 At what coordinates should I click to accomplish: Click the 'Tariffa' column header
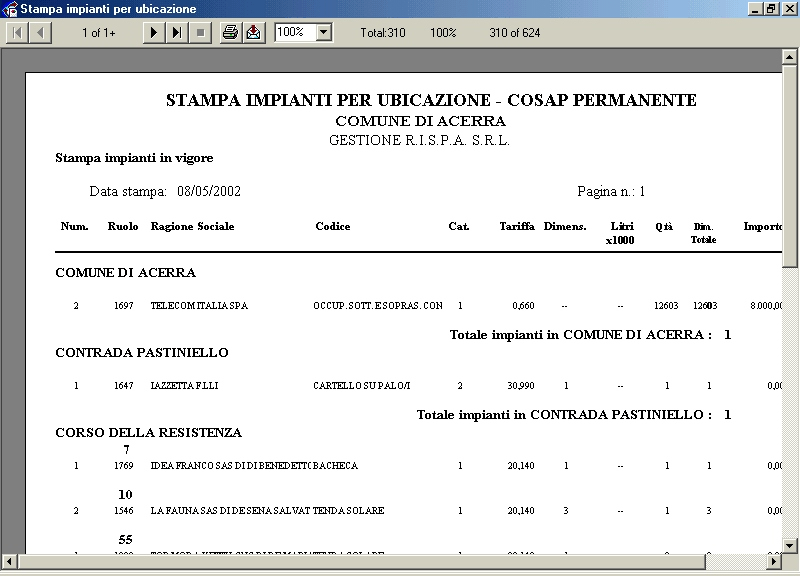[517, 227]
